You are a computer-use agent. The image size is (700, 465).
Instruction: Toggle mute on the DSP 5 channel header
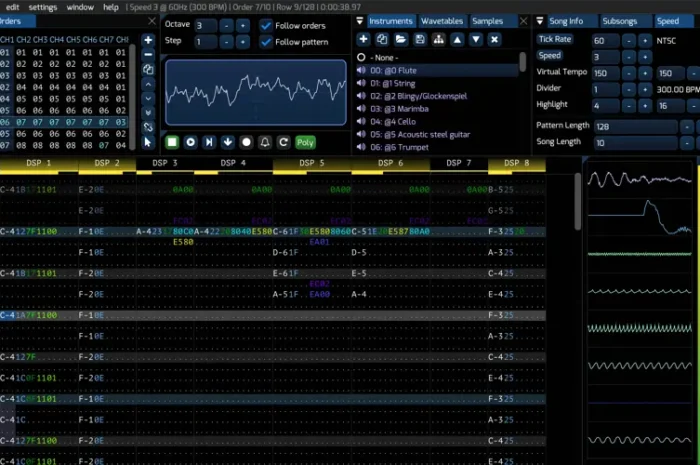312,163
